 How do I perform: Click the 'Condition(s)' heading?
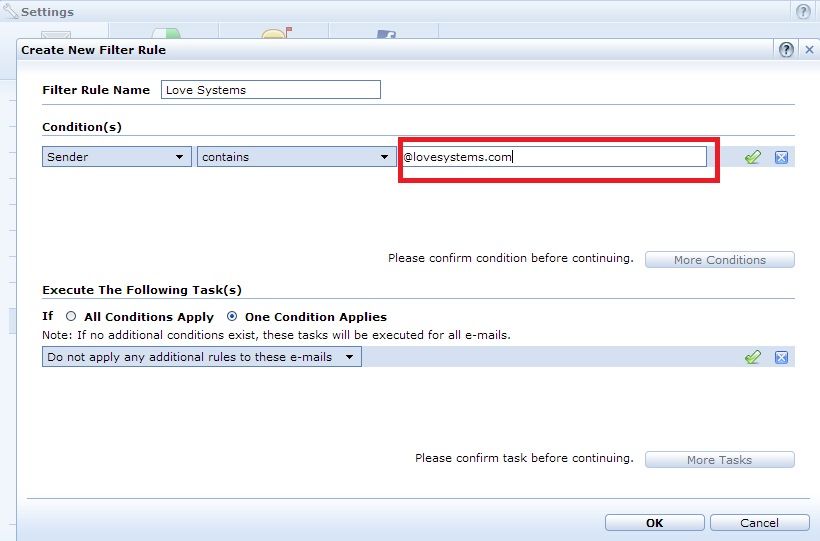coord(82,127)
